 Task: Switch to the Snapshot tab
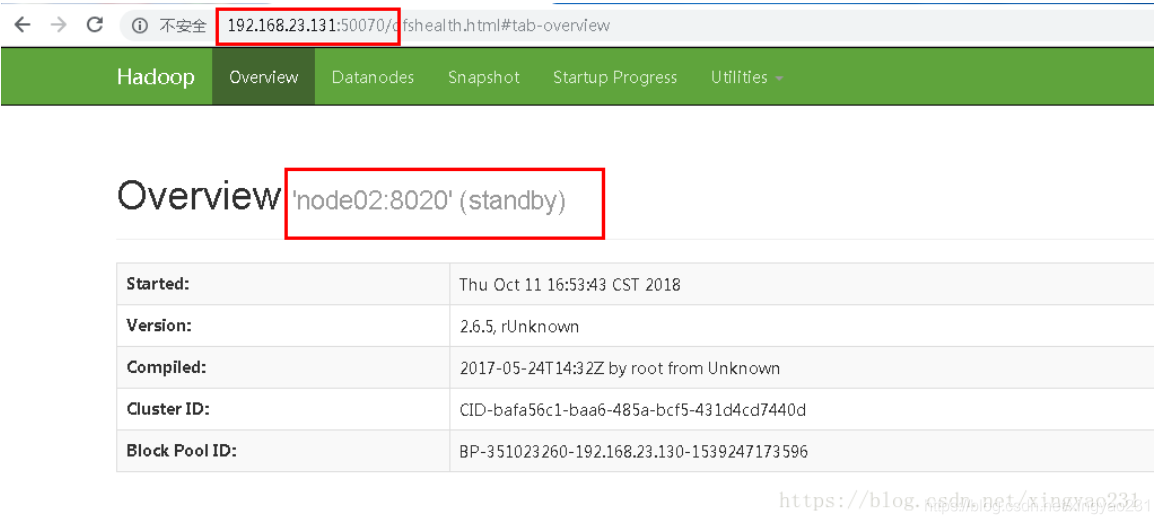click(x=483, y=77)
